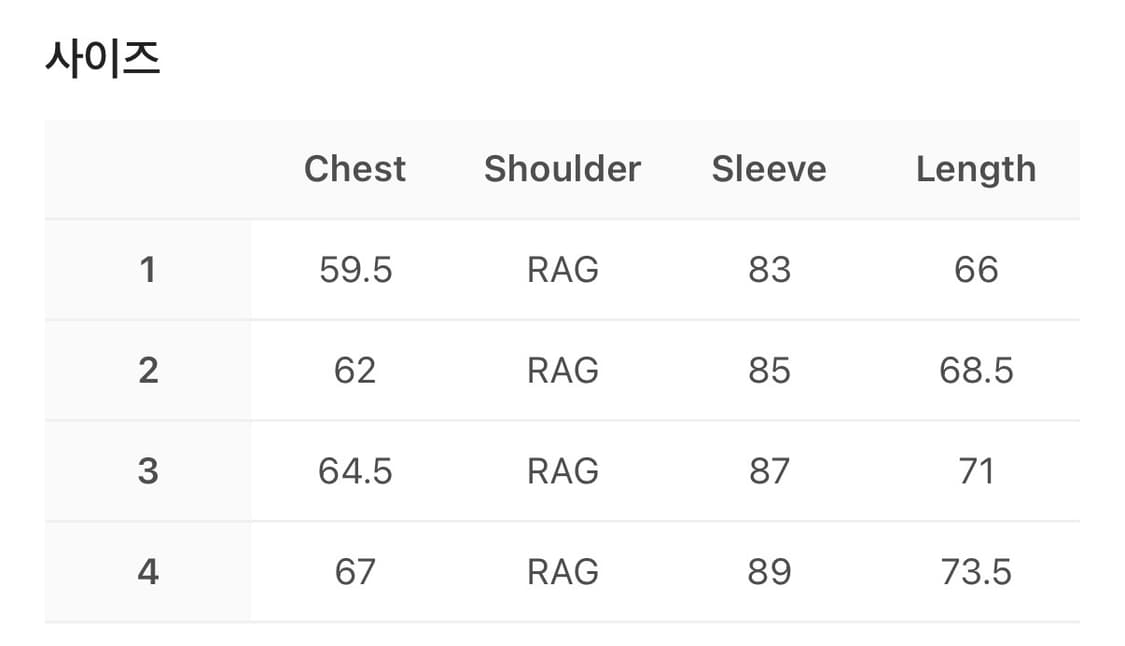Select size 2 row label

click(x=148, y=371)
